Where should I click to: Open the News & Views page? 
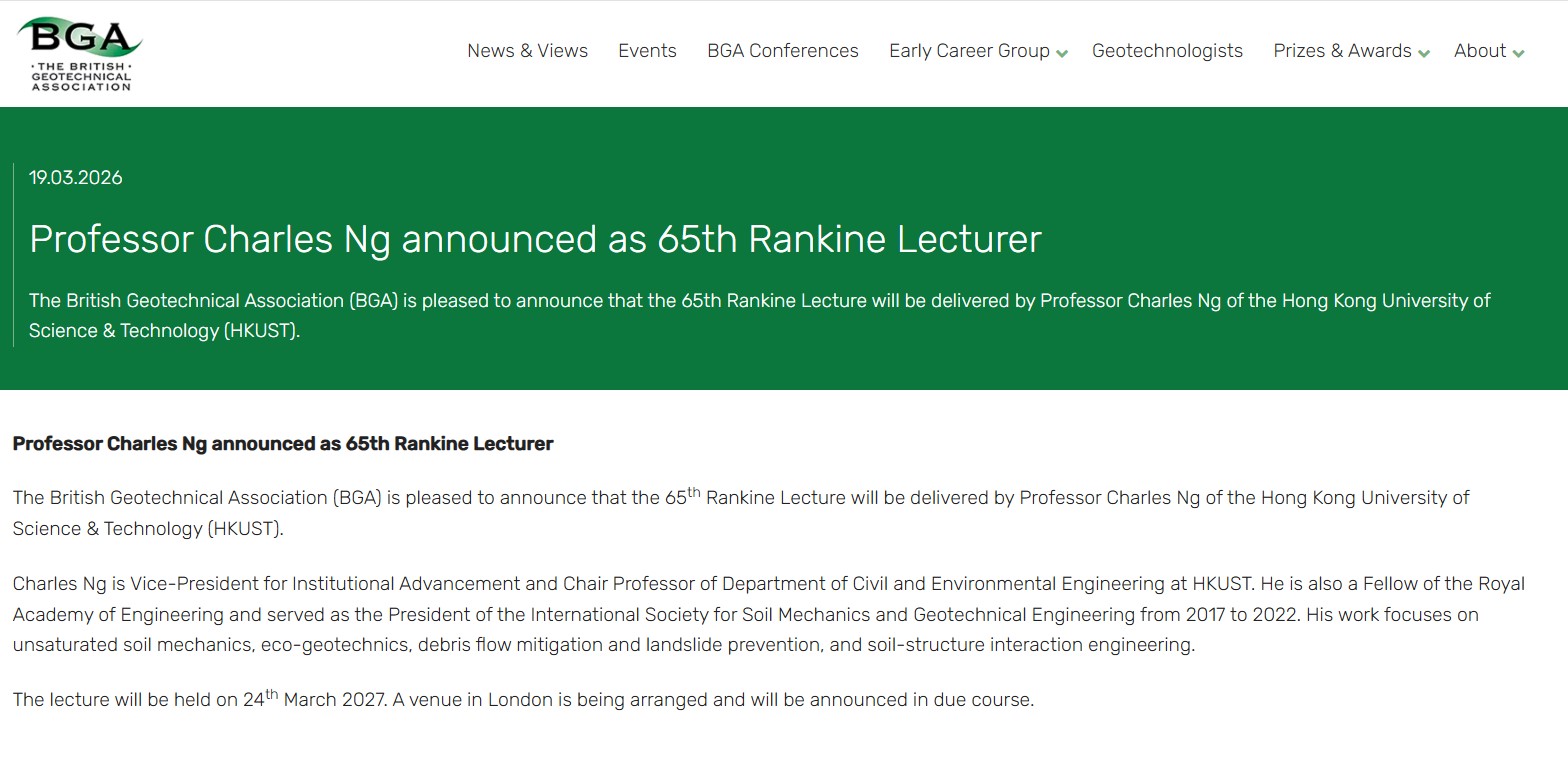527,51
